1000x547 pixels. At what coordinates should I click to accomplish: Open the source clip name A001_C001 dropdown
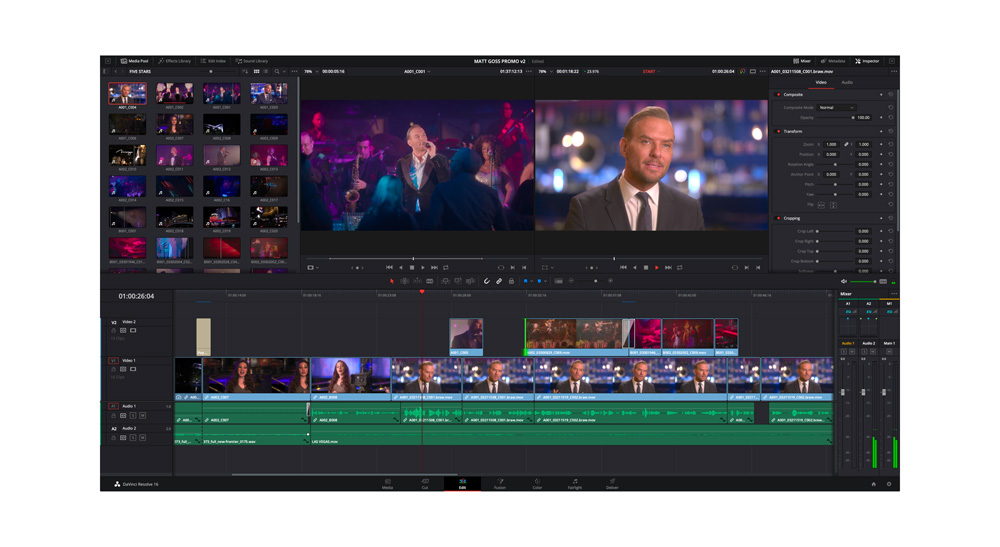pyautogui.click(x=417, y=72)
